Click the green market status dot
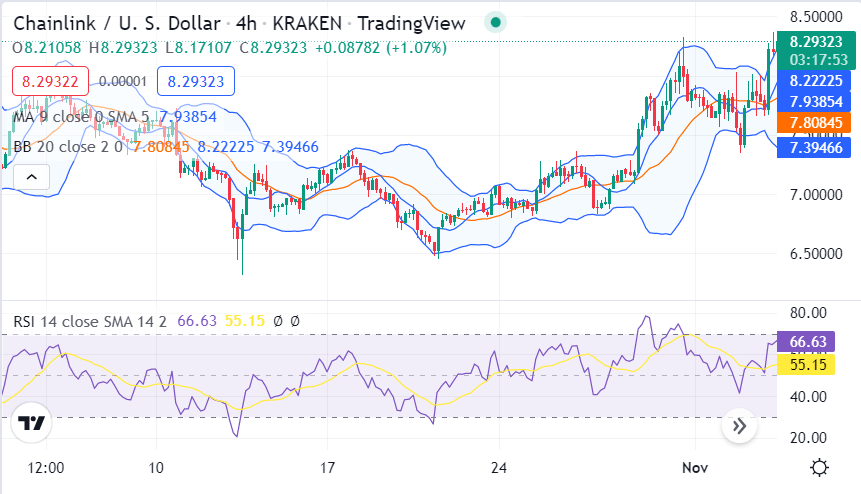 [495, 23]
